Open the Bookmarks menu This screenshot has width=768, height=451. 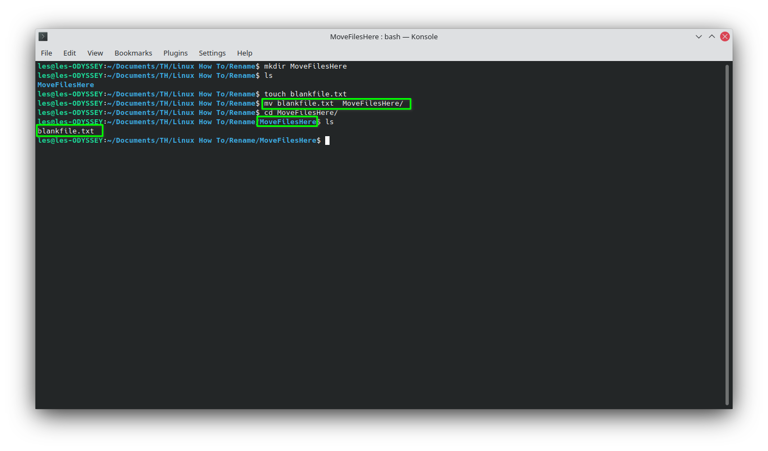[133, 53]
